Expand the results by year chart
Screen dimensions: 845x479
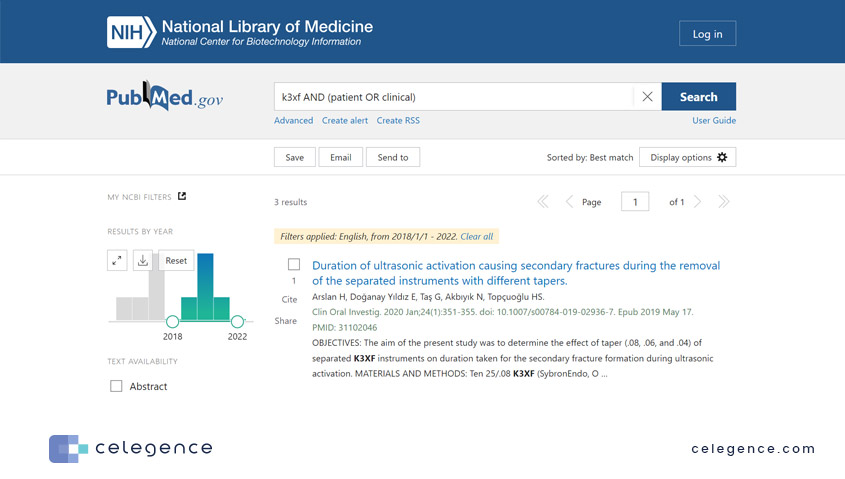117,260
